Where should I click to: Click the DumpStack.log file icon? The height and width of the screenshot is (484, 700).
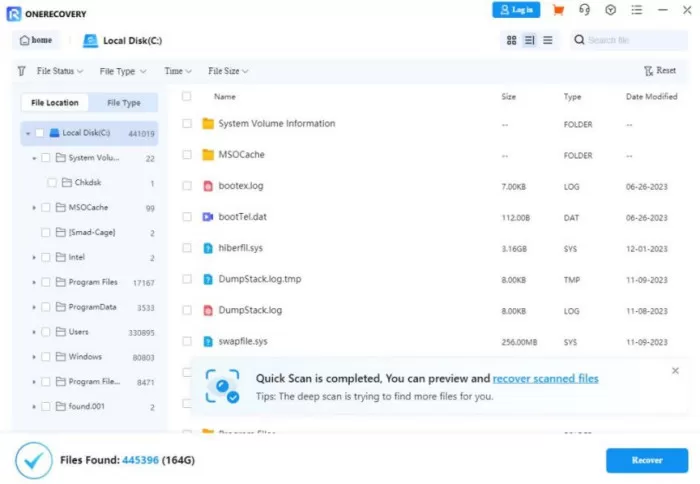point(208,310)
